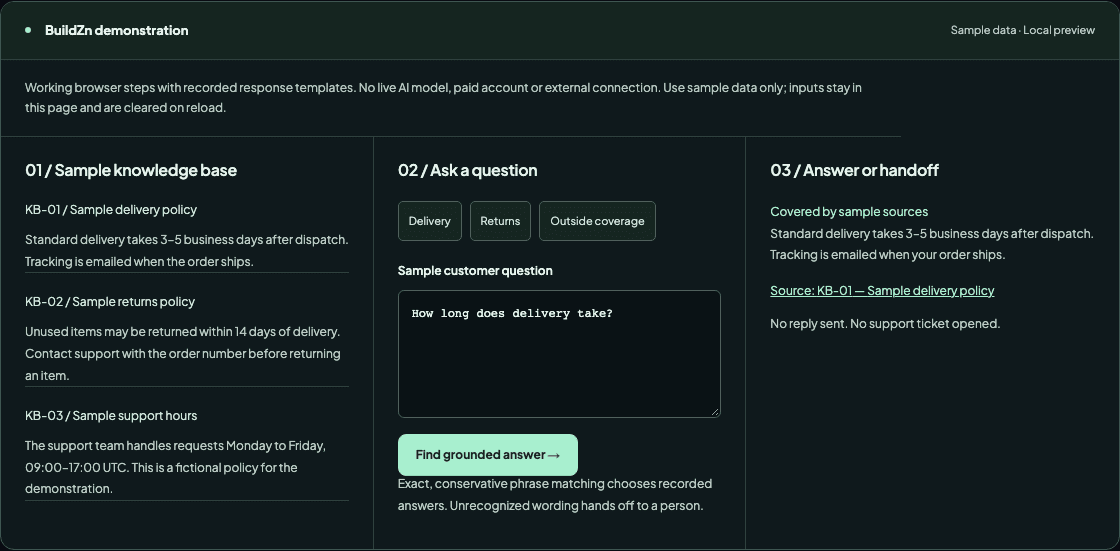Image resolution: width=1120 pixels, height=551 pixels.
Task: Click KB-01 text Standard delivery takes 3–5 business days
Action: click(187, 239)
